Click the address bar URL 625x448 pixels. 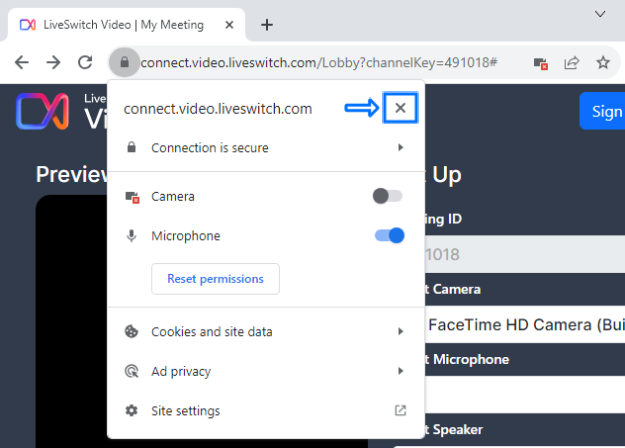tap(319, 63)
